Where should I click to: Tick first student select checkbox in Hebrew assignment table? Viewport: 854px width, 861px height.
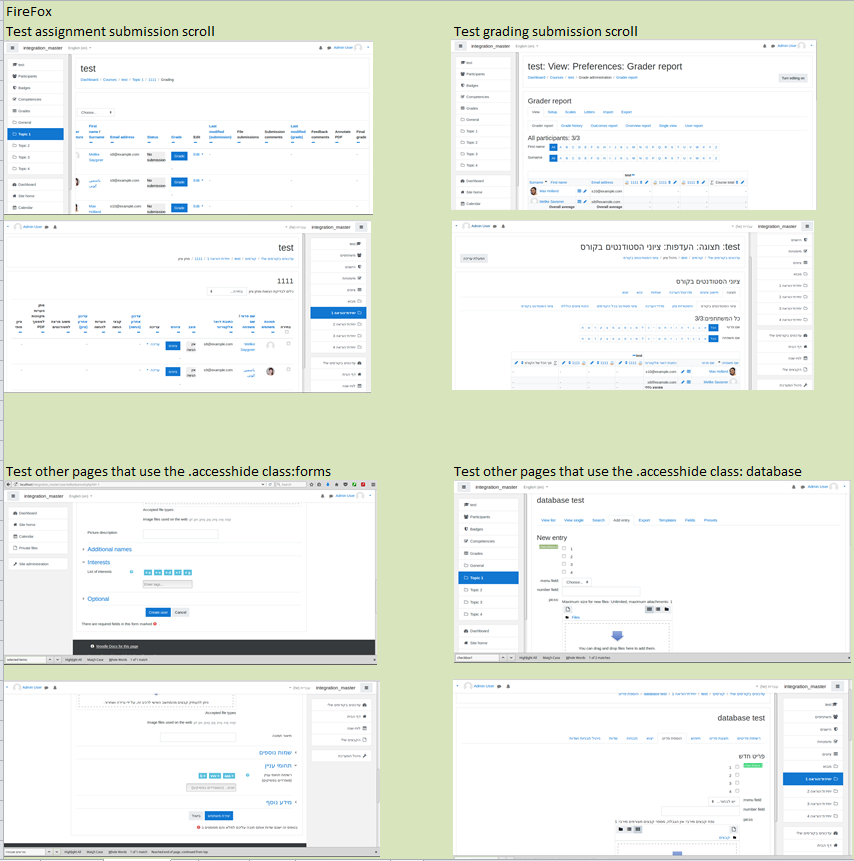288,344
